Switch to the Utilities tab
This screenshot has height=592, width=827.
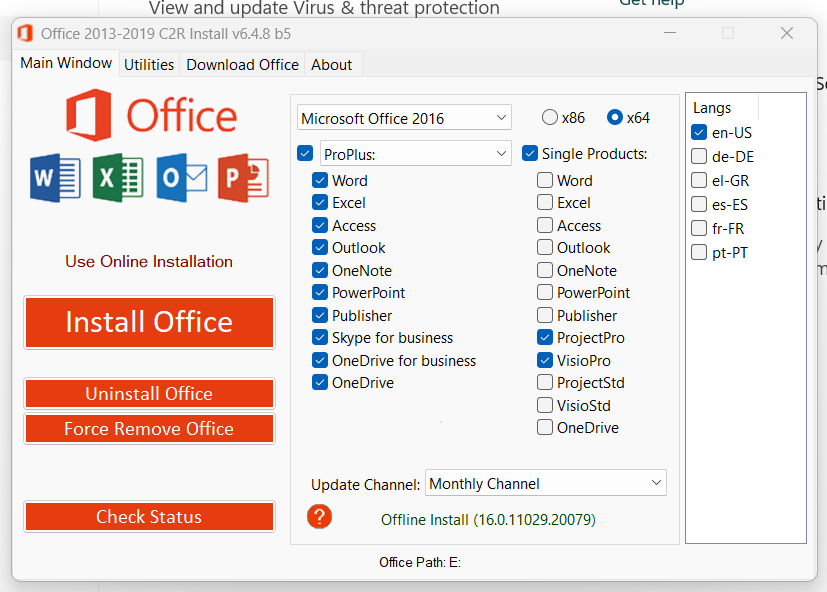coord(149,64)
